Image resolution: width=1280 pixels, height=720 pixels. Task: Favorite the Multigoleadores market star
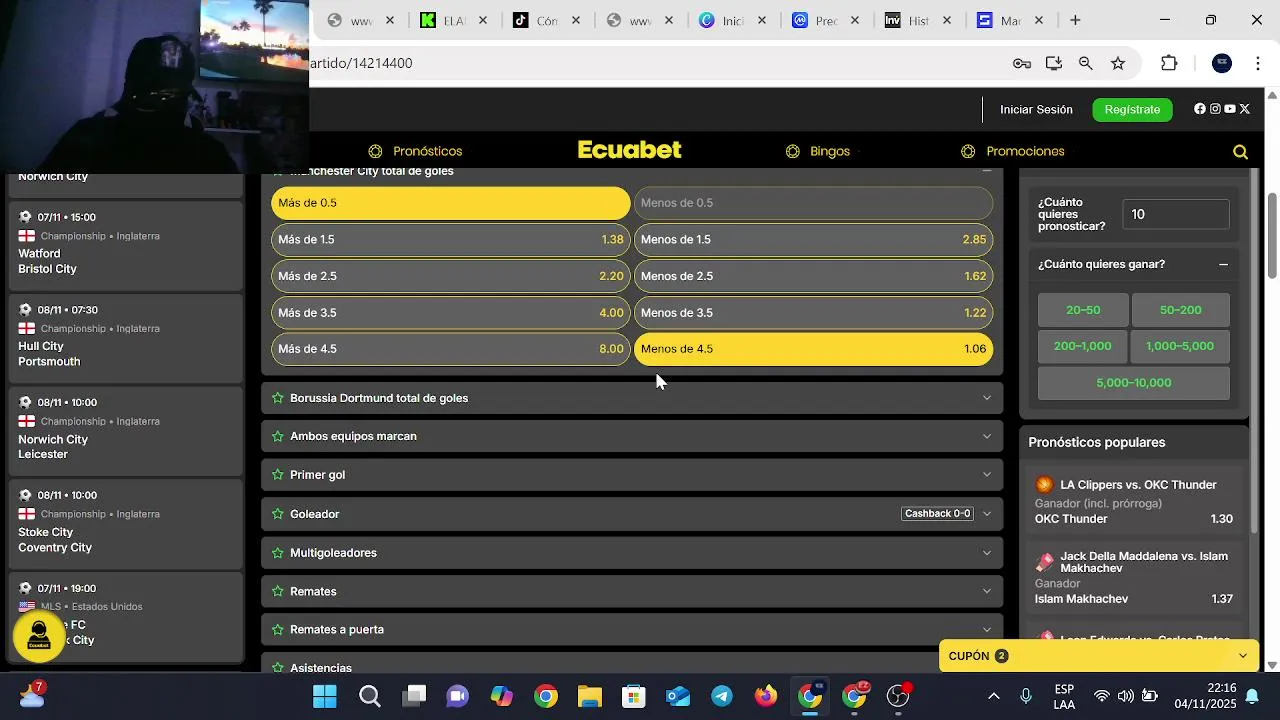click(x=278, y=553)
